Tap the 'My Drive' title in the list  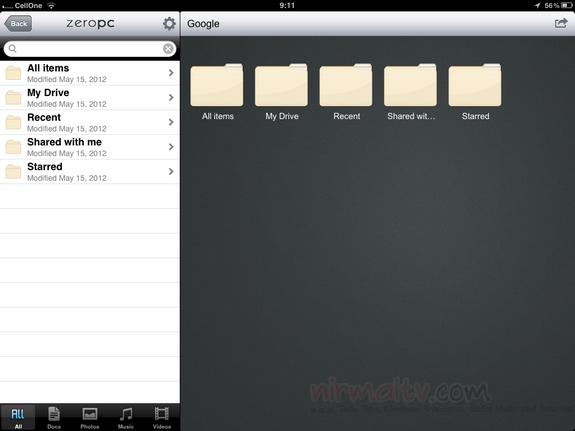click(x=48, y=93)
